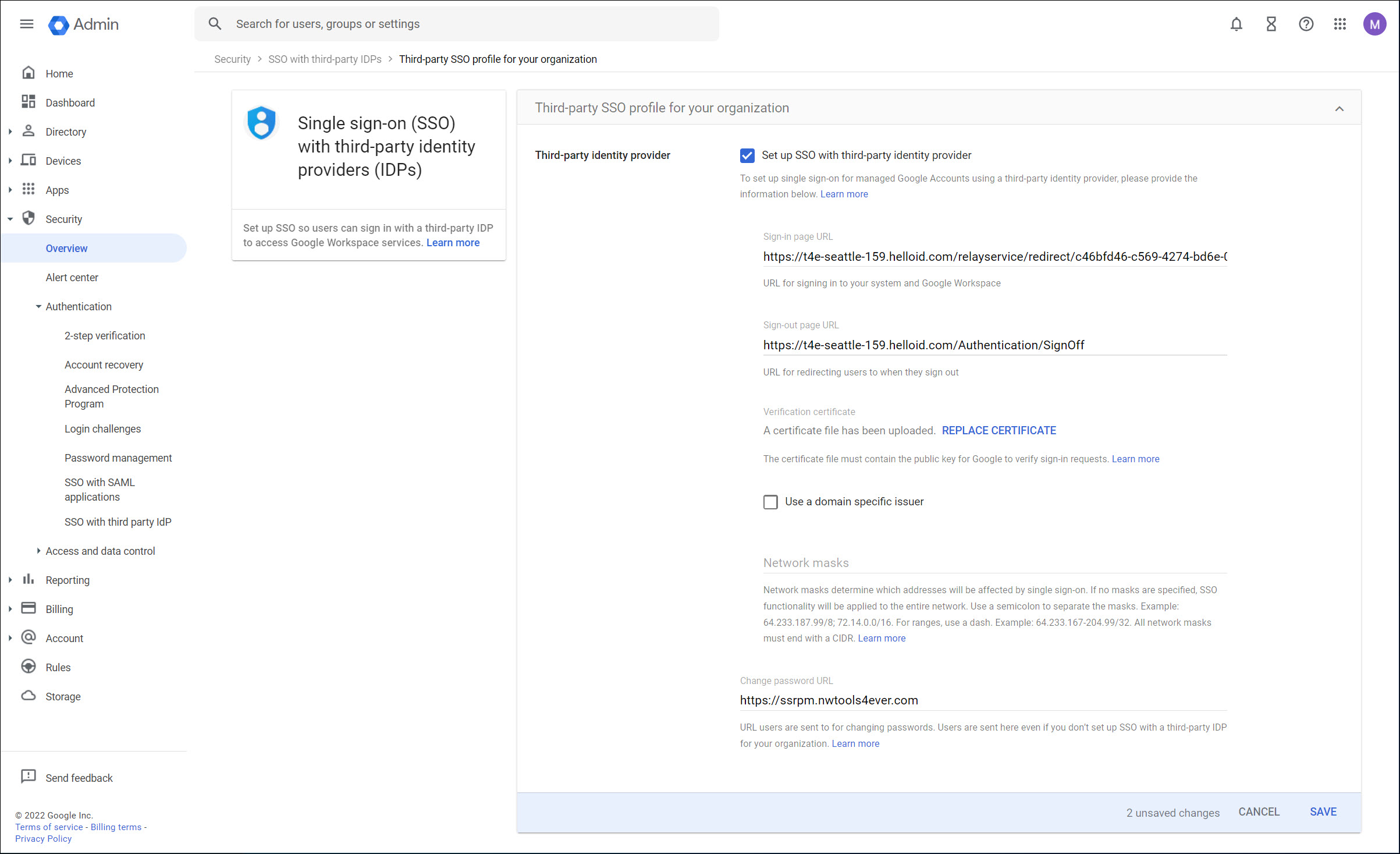Click the Billing card icon
1400x854 pixels.
pyautogui.click(x=29, y=608)
